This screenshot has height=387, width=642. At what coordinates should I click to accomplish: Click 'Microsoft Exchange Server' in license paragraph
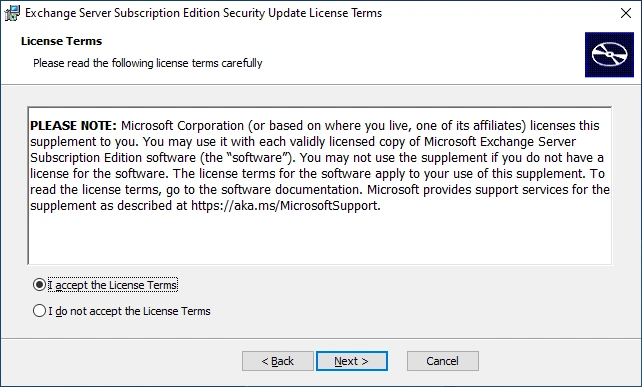[x=500, y=142]
